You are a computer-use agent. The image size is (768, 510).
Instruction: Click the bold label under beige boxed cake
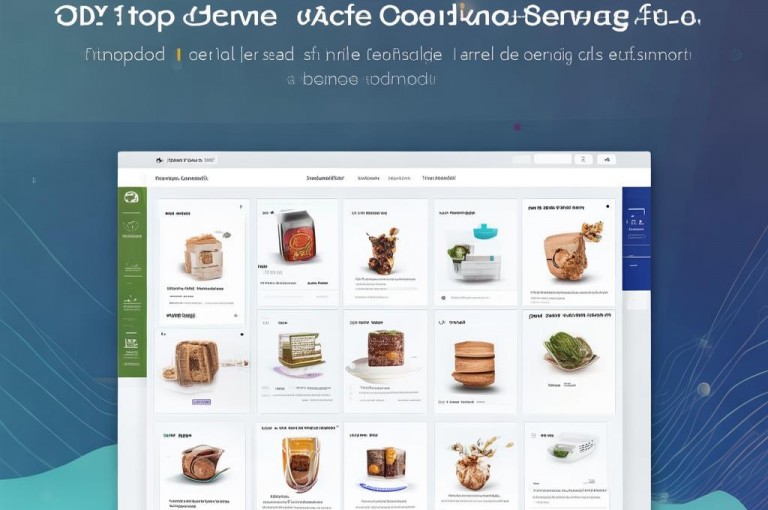click(181, 316)
